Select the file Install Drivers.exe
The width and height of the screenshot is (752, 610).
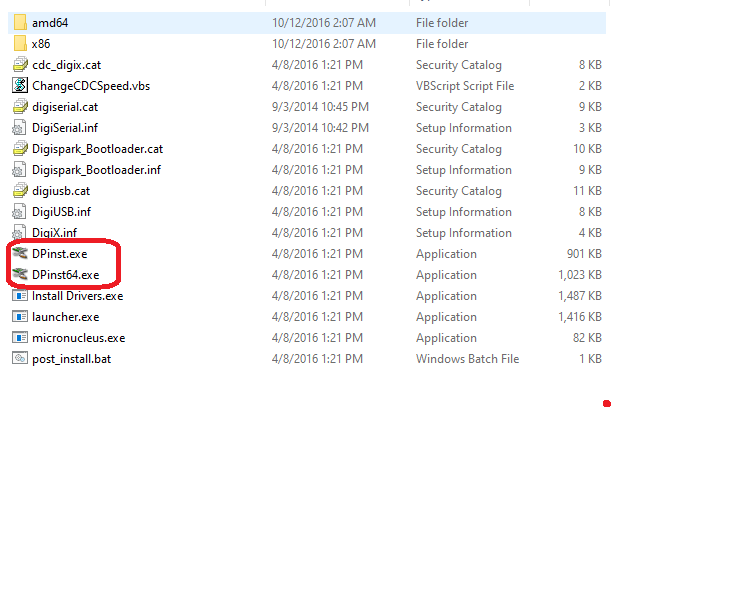[78, 296]
